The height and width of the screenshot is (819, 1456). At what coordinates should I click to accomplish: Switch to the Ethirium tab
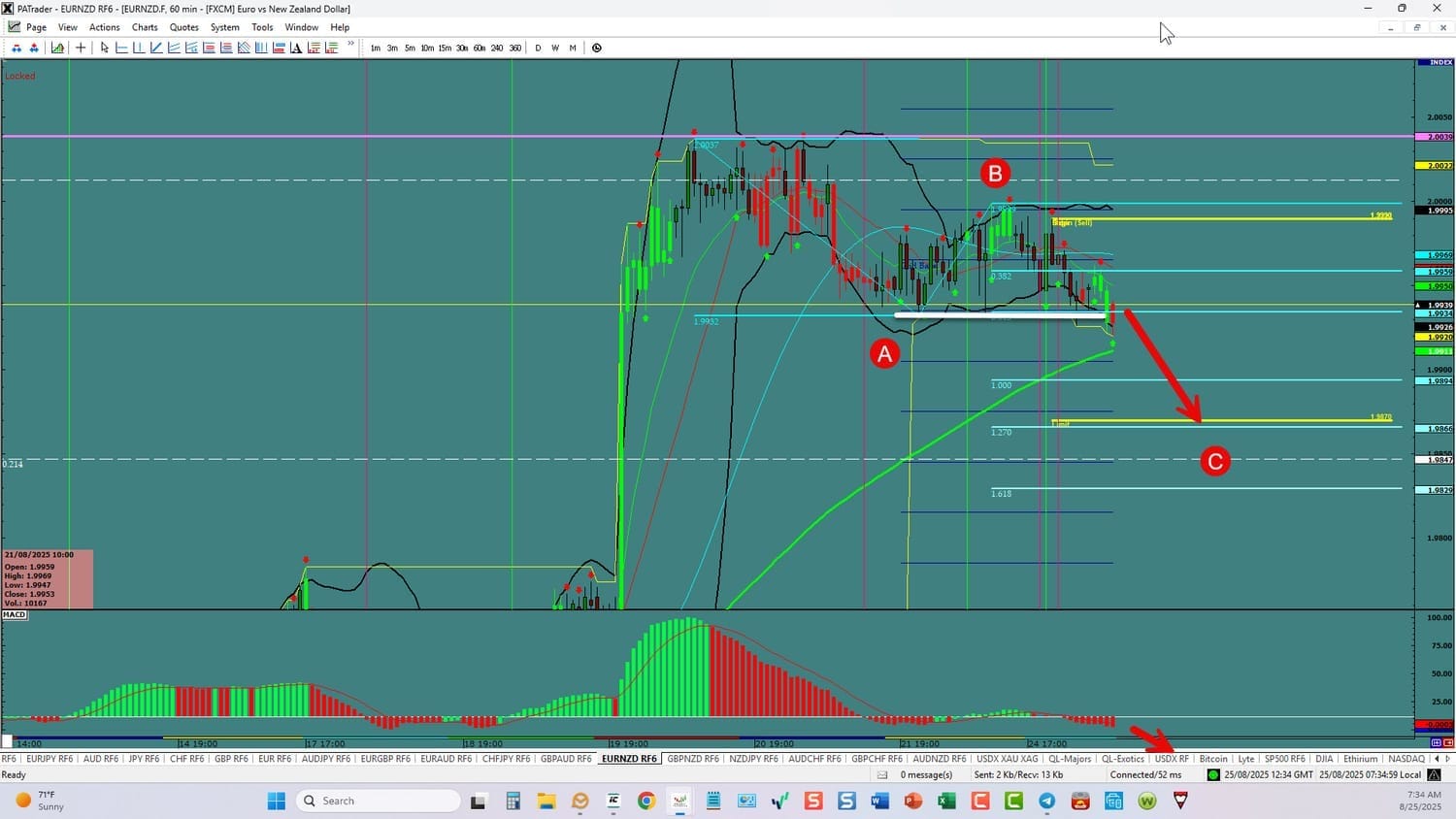tap(1360, 759)
